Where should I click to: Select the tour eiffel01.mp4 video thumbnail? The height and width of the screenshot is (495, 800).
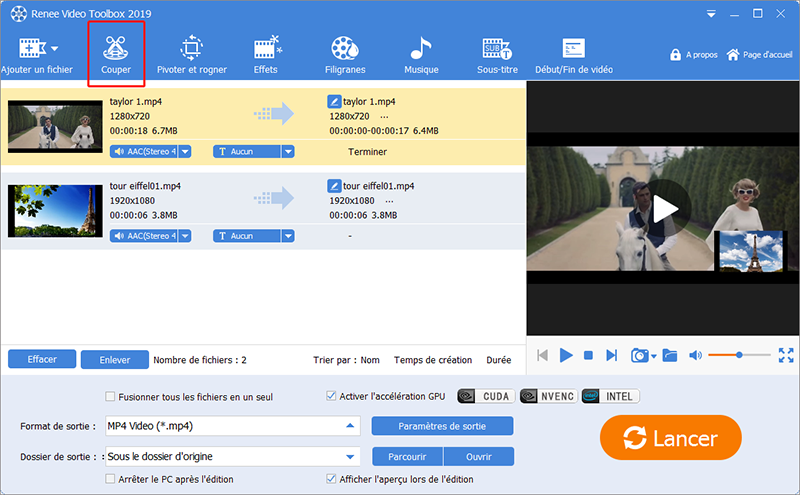(x=55, y=211)
